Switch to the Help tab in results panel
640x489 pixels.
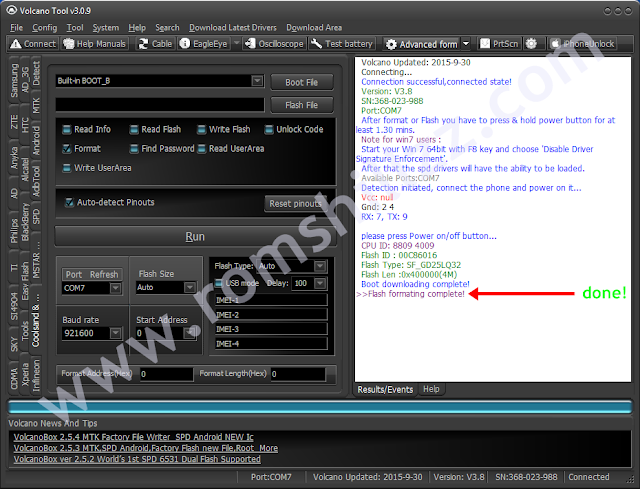tap(431, 389)
